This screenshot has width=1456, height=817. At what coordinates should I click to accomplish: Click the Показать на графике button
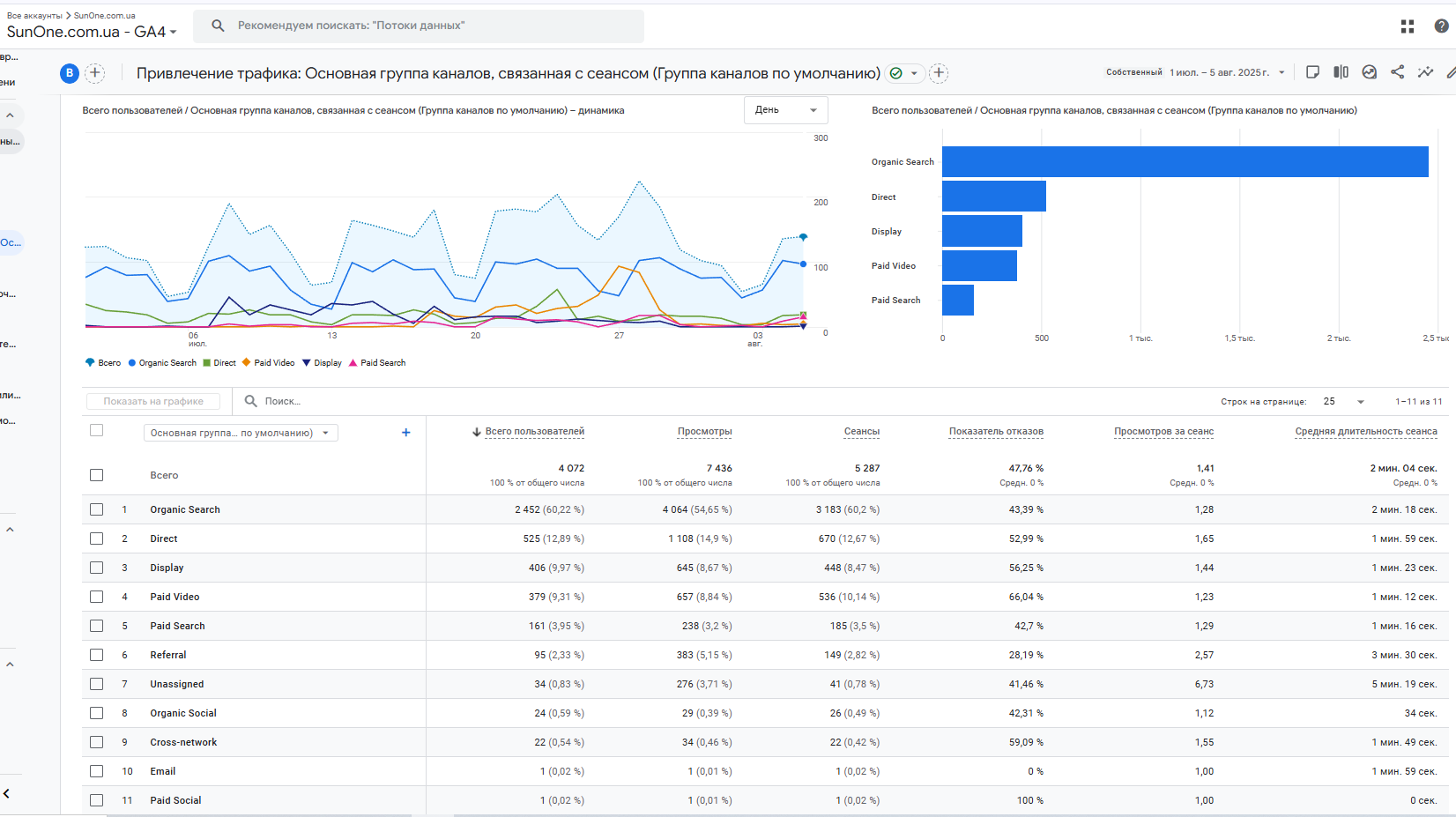point(153,401)
